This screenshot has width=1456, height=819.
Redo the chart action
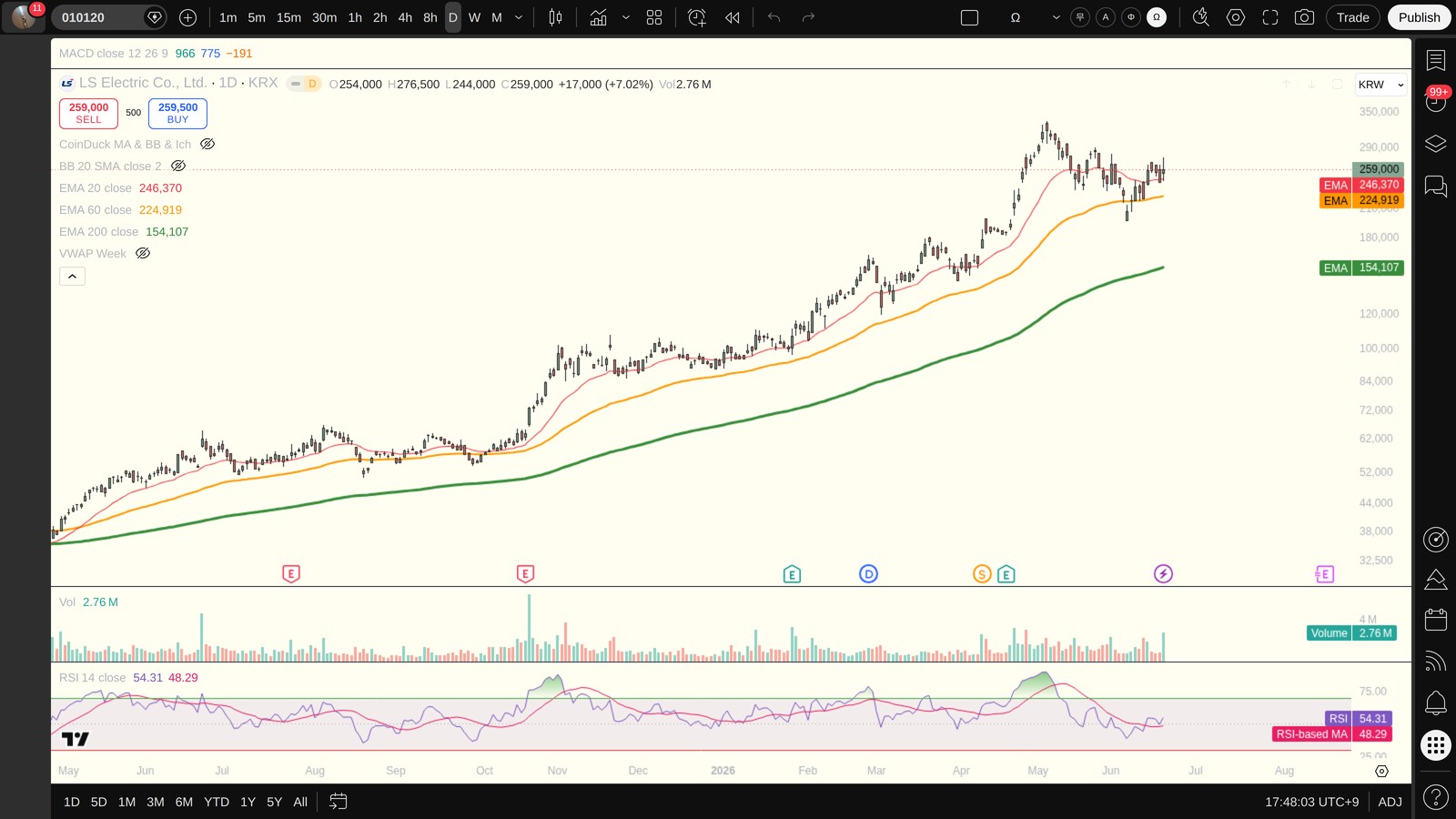[x=808, y=17]
